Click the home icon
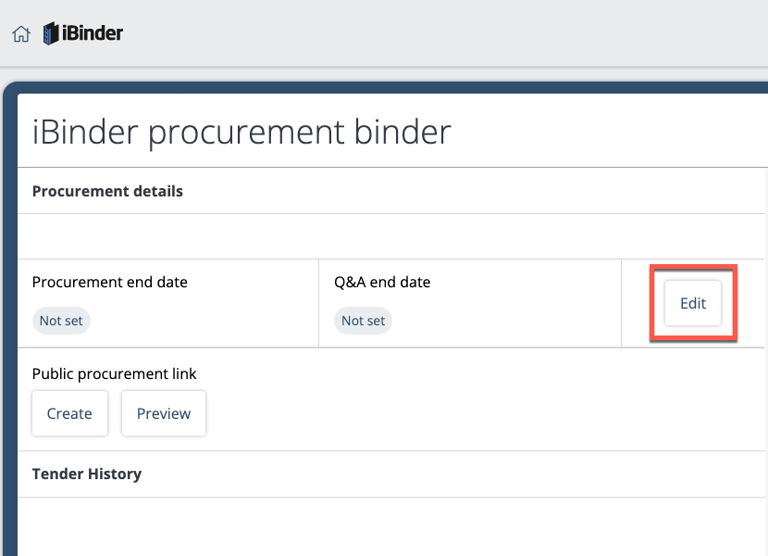This screenshot has height=556, width=768. (x=21, y=34)
